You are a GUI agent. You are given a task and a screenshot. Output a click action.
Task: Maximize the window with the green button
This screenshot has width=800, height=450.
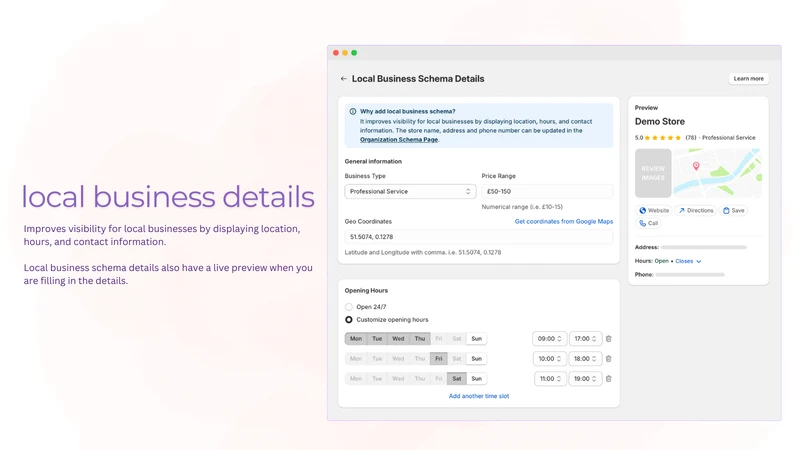(x=354, y=53)
